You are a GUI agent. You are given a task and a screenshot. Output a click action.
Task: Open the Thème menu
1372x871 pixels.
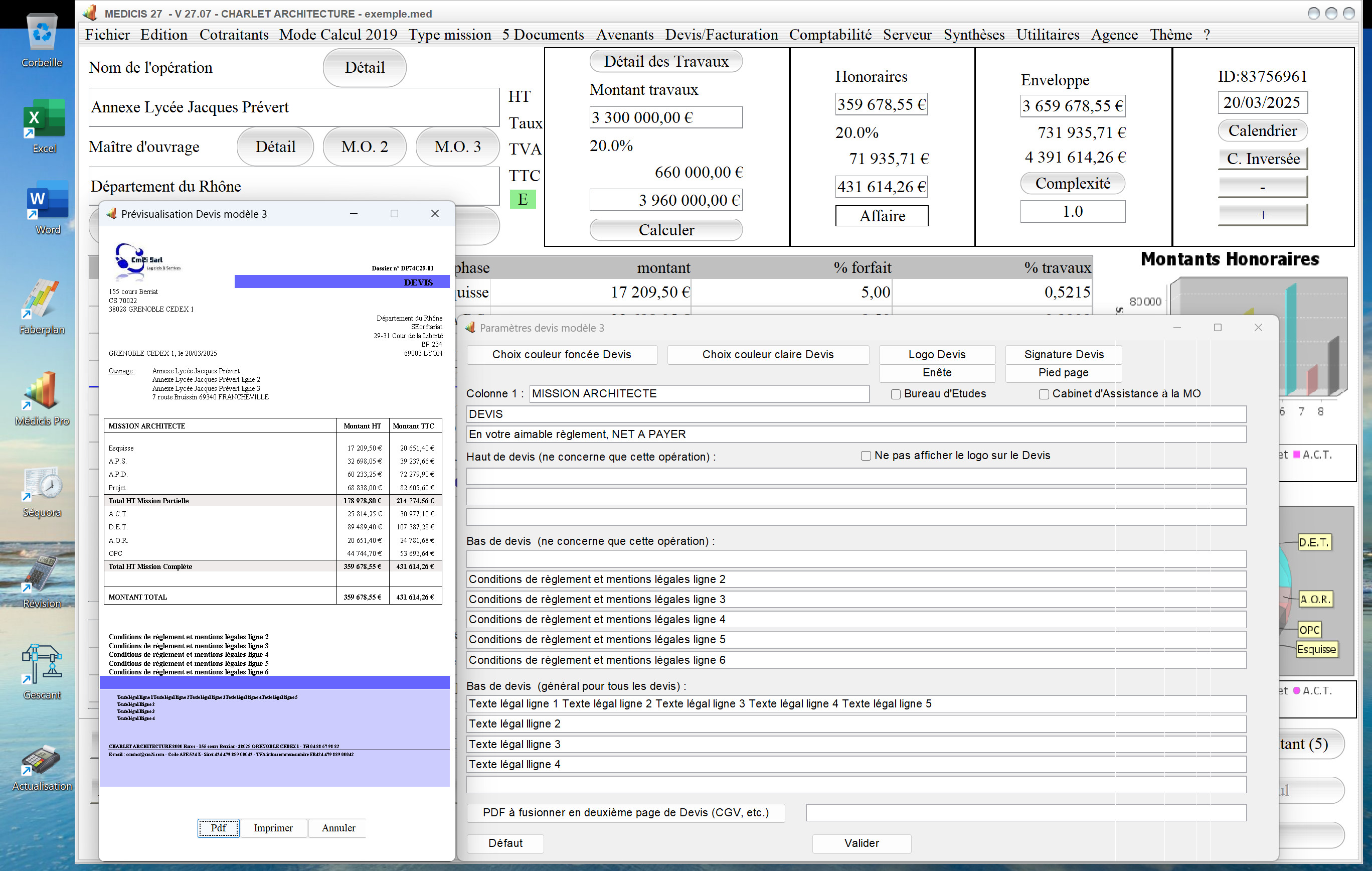pos(1171,35)
